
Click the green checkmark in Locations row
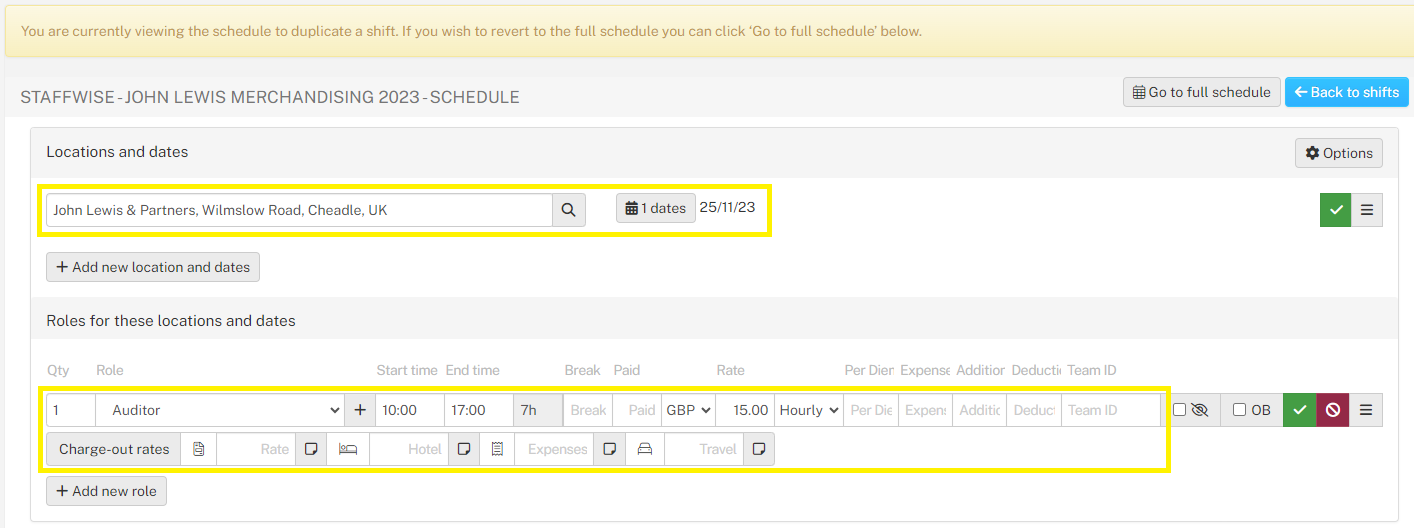(x=1335, y=211)
